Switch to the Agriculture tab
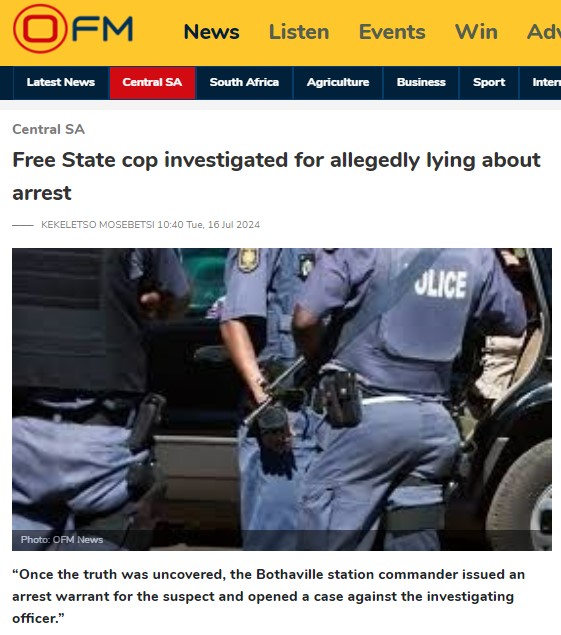 coord(338,83)
